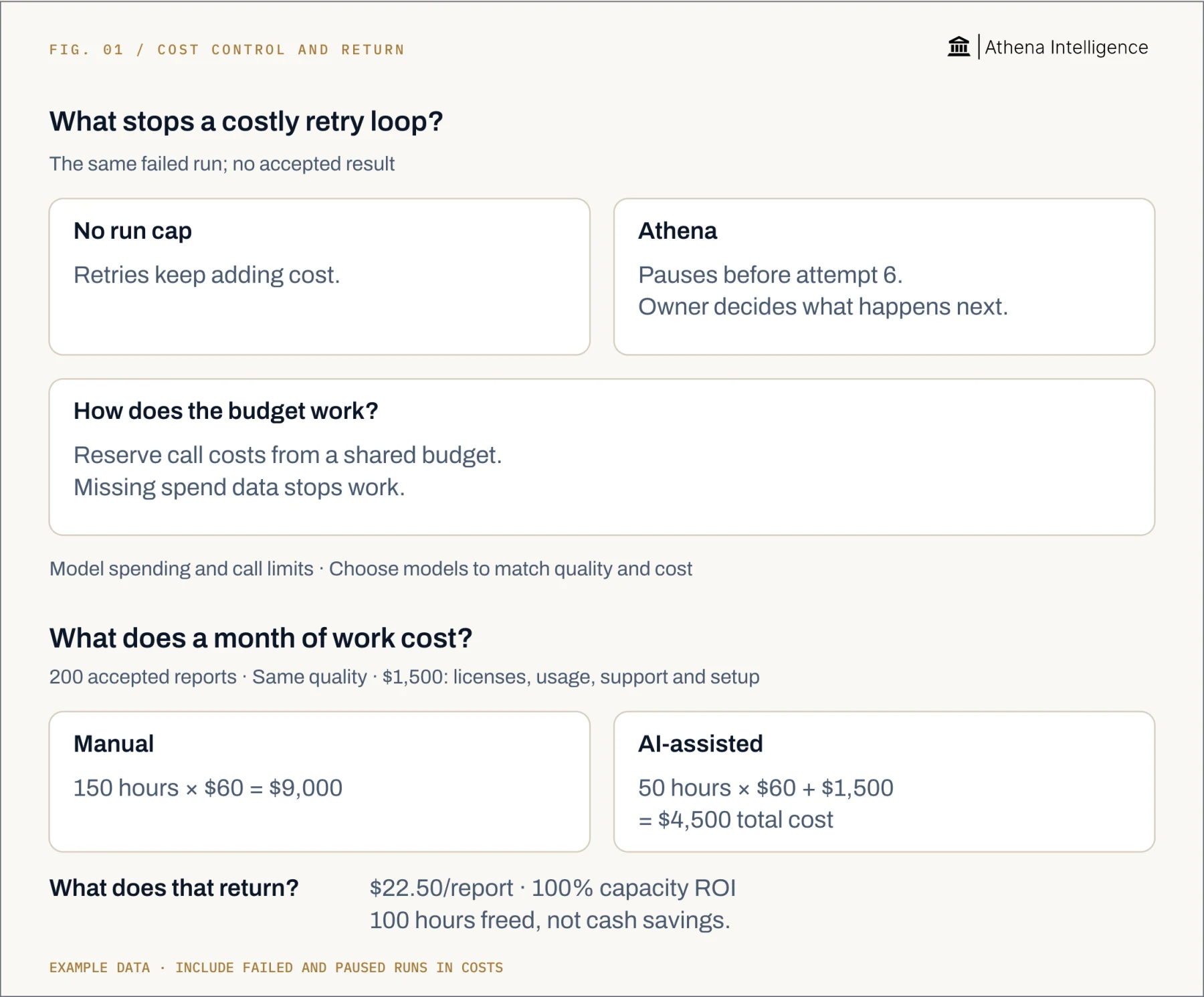The image size is (1204, 997).
Task: Click line Missing spend data stops work.
Action: pos(239,487)
